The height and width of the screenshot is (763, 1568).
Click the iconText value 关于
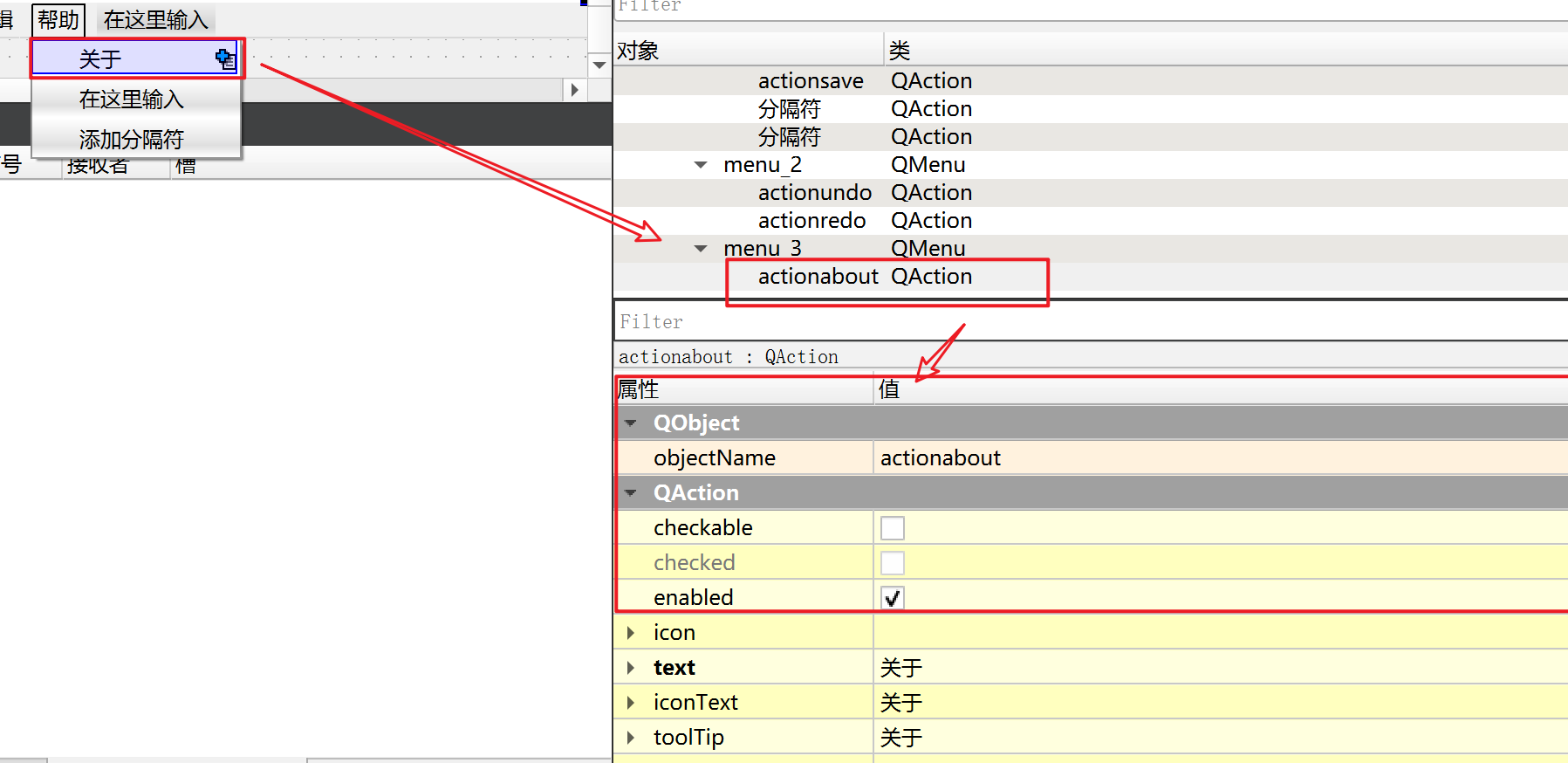pyautogui.click(x=1221, y=702)
